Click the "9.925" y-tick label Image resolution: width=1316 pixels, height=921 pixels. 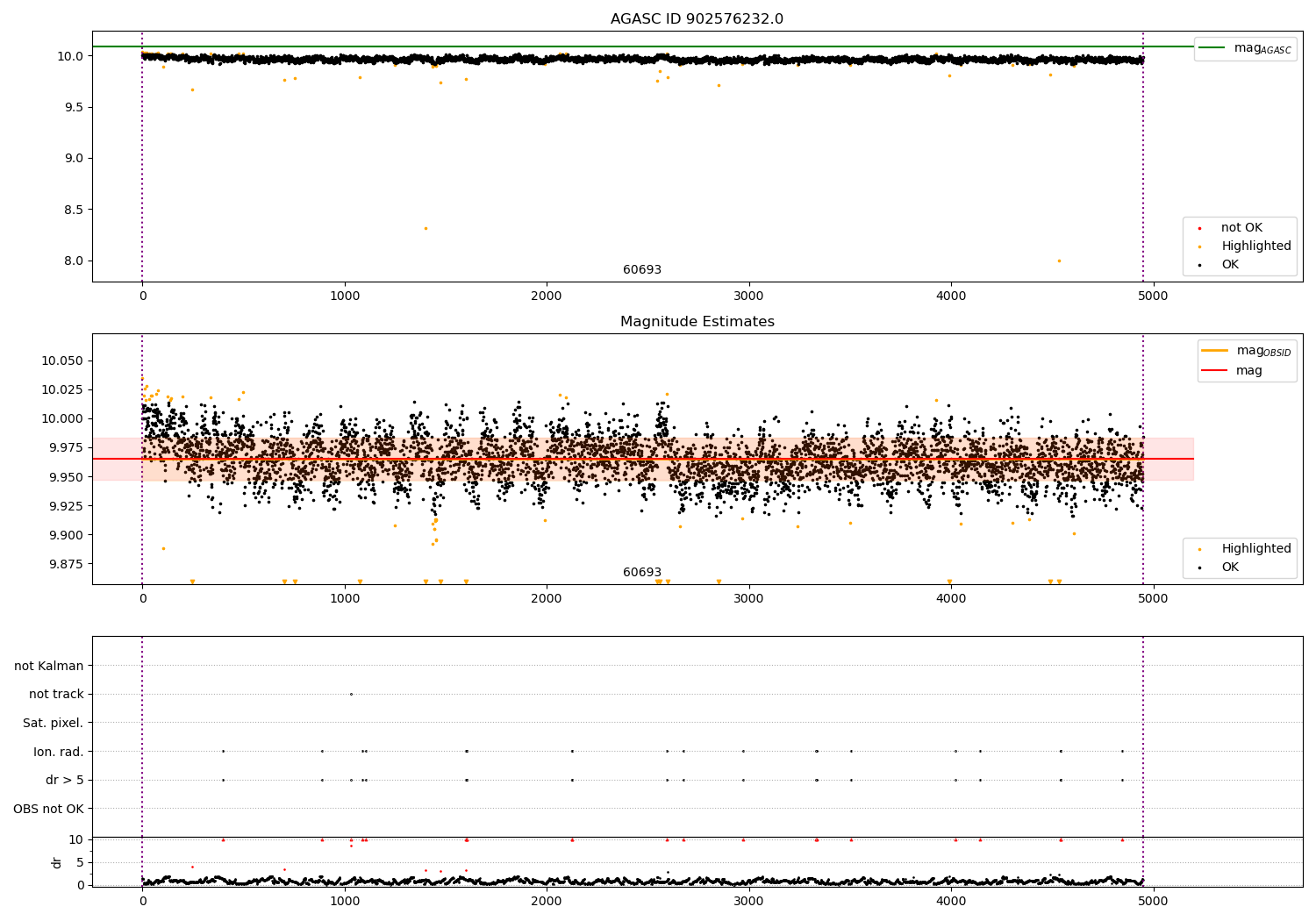click(66, 506)
